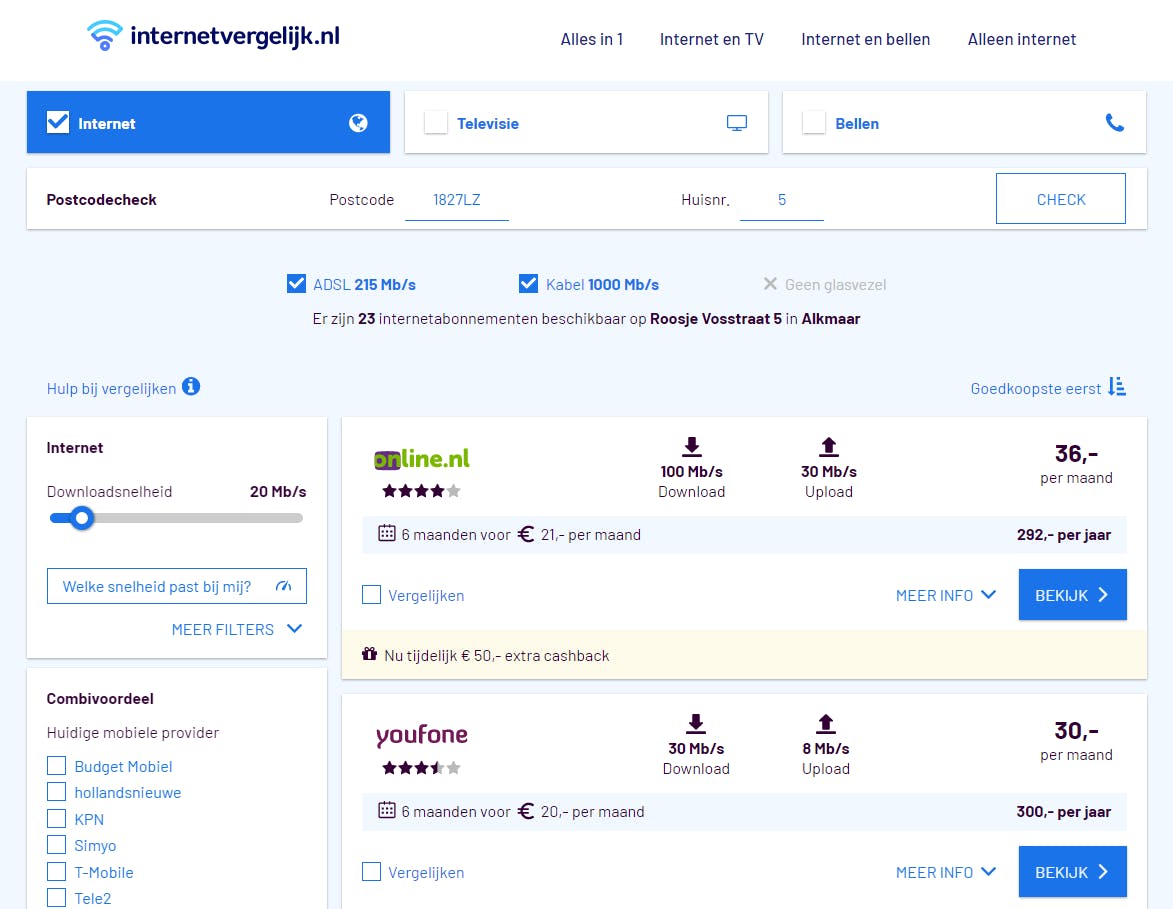Viewport: 1173px width, 909px height.
Task: Open the Internet en TV menu item
Action: [711, 39]
